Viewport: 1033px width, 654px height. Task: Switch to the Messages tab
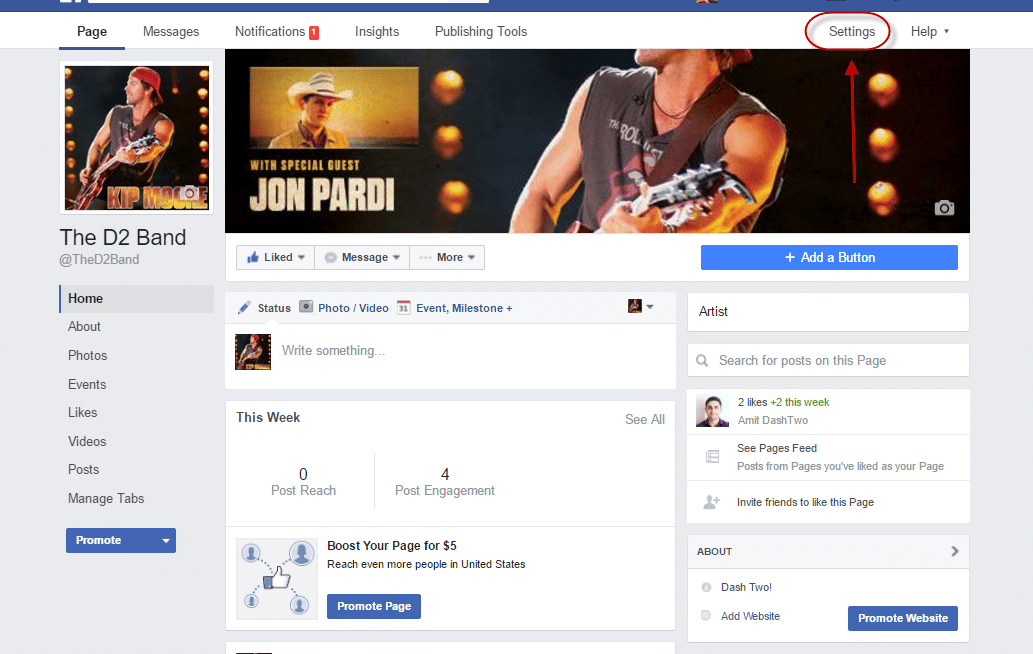171,32
